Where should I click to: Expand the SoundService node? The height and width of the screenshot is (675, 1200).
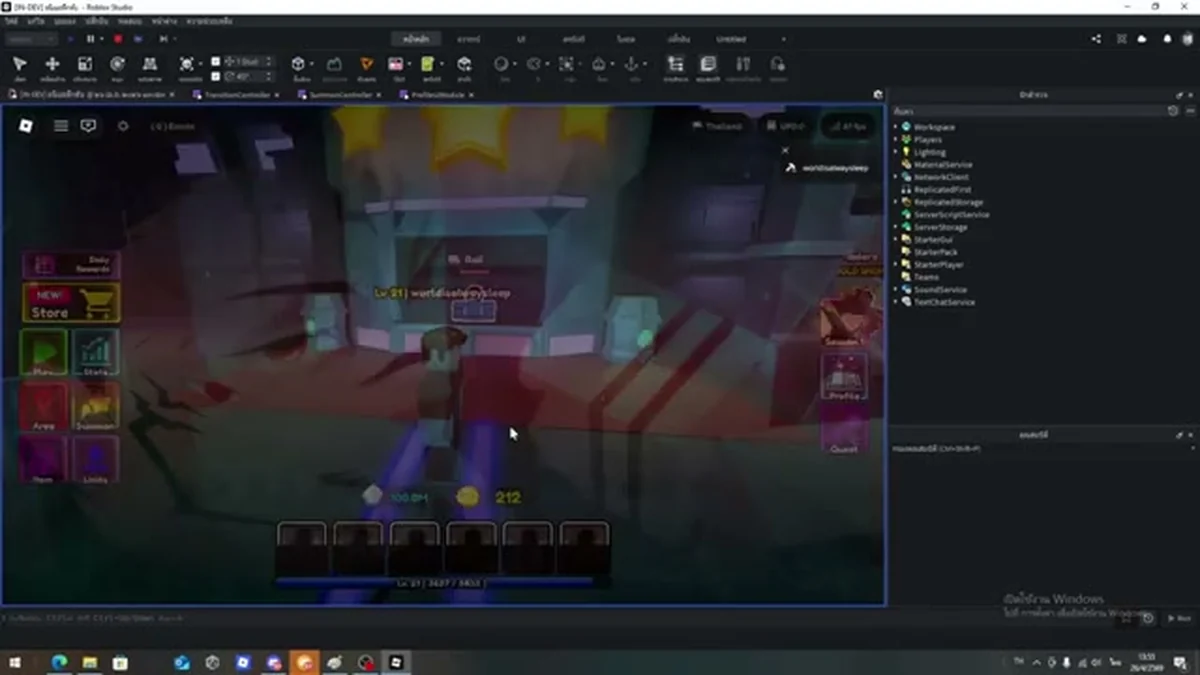pos(896,290)
